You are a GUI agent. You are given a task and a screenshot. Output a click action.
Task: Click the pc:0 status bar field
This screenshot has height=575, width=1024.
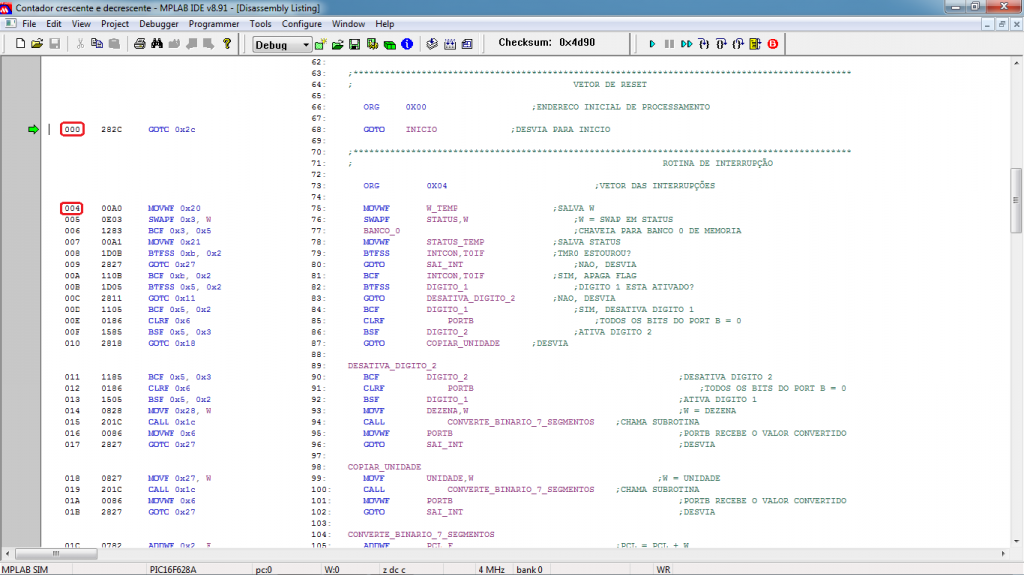pos(264,569)
